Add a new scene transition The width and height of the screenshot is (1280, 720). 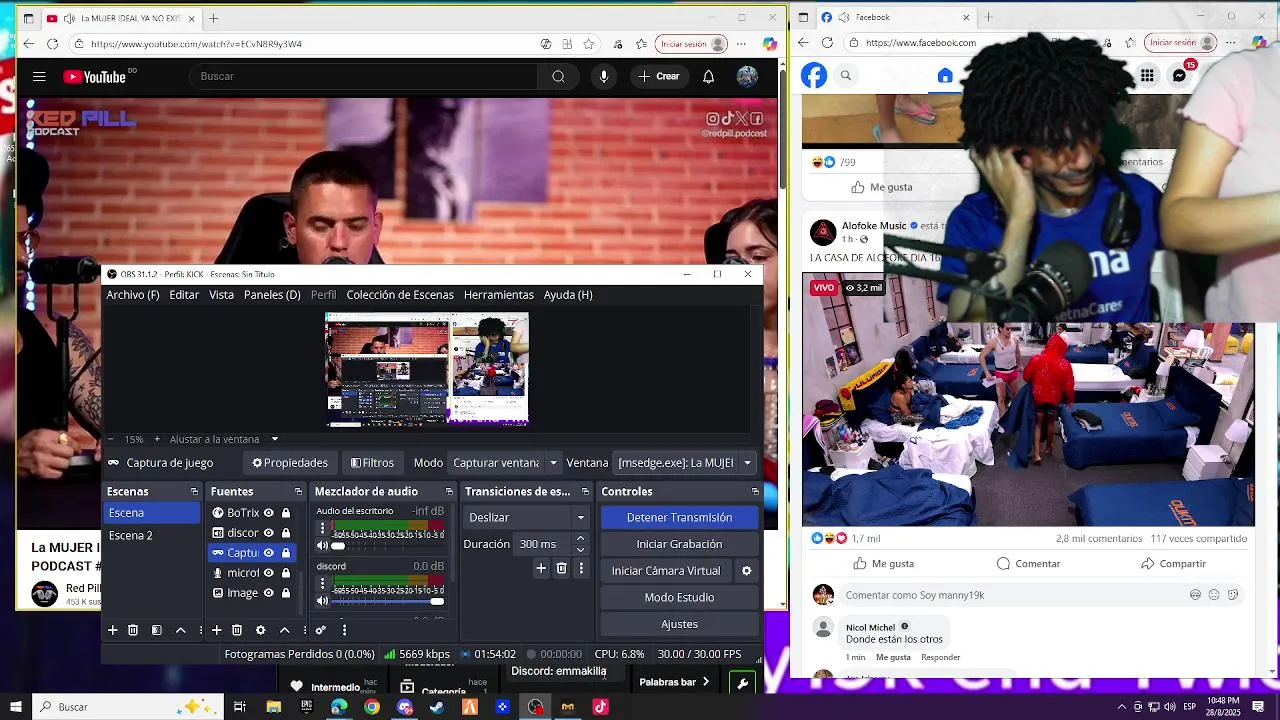[x=541, y=568]
